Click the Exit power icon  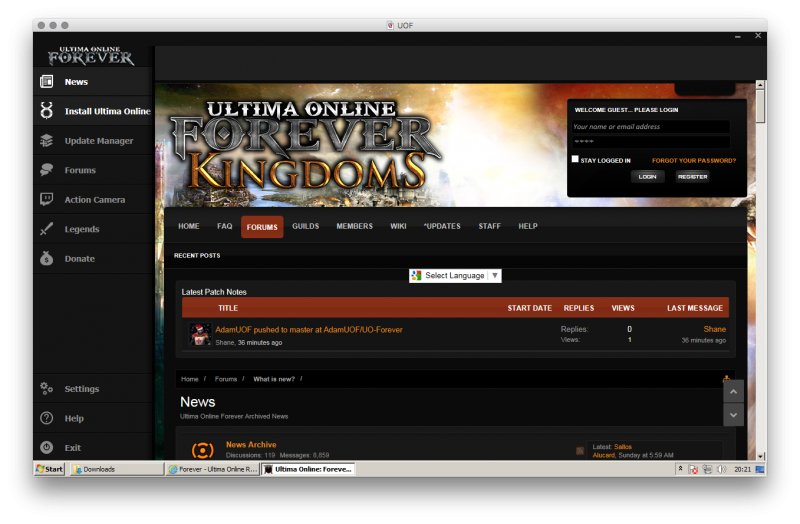pos(46,447)
